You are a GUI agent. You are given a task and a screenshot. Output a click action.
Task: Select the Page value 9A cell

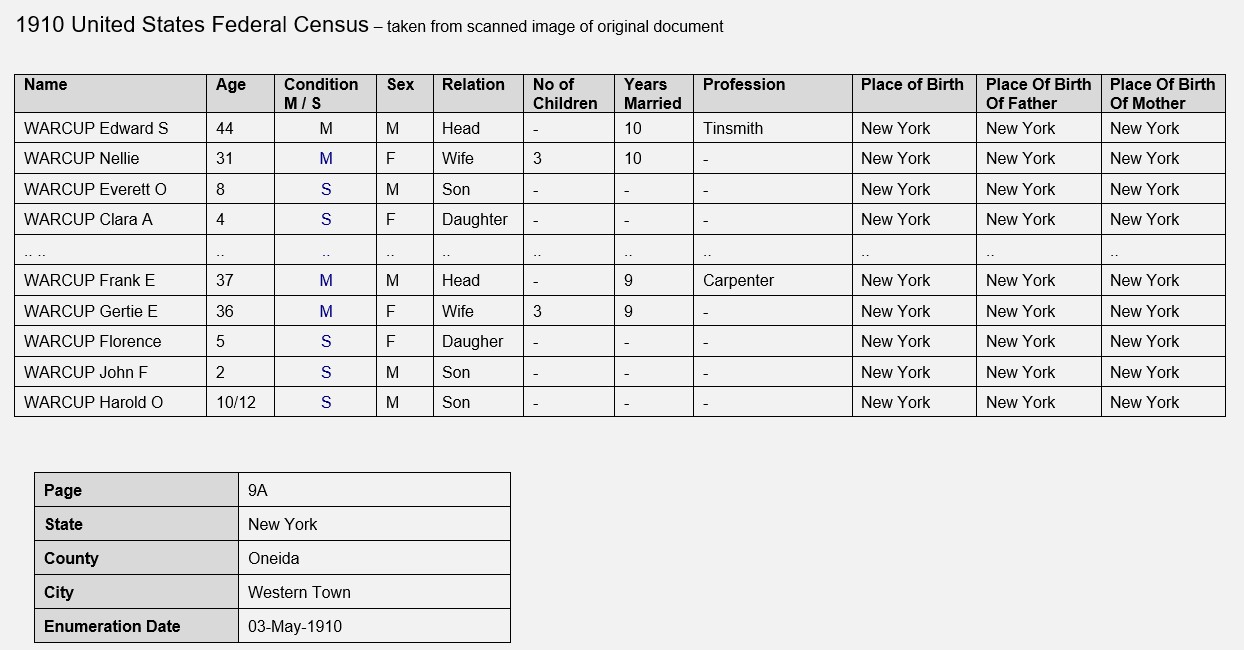point(374,490)
